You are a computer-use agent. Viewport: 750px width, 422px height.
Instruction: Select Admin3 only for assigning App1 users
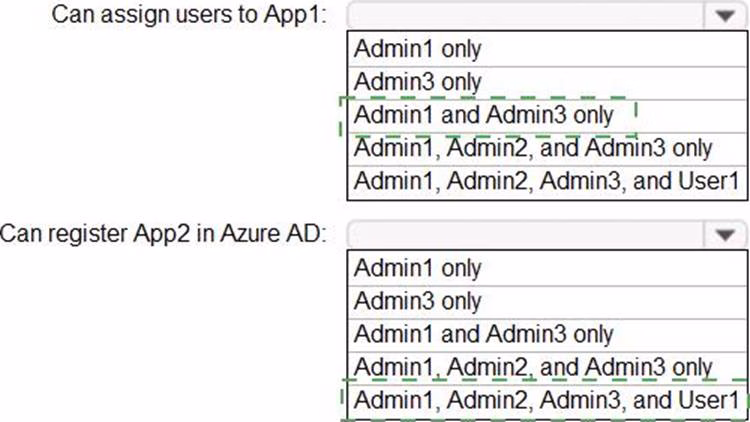tap(418, 81)
